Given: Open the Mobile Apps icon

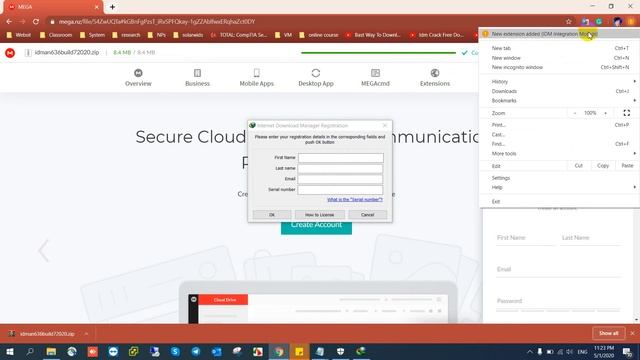Looking at the screenshot, I should 256,73.
